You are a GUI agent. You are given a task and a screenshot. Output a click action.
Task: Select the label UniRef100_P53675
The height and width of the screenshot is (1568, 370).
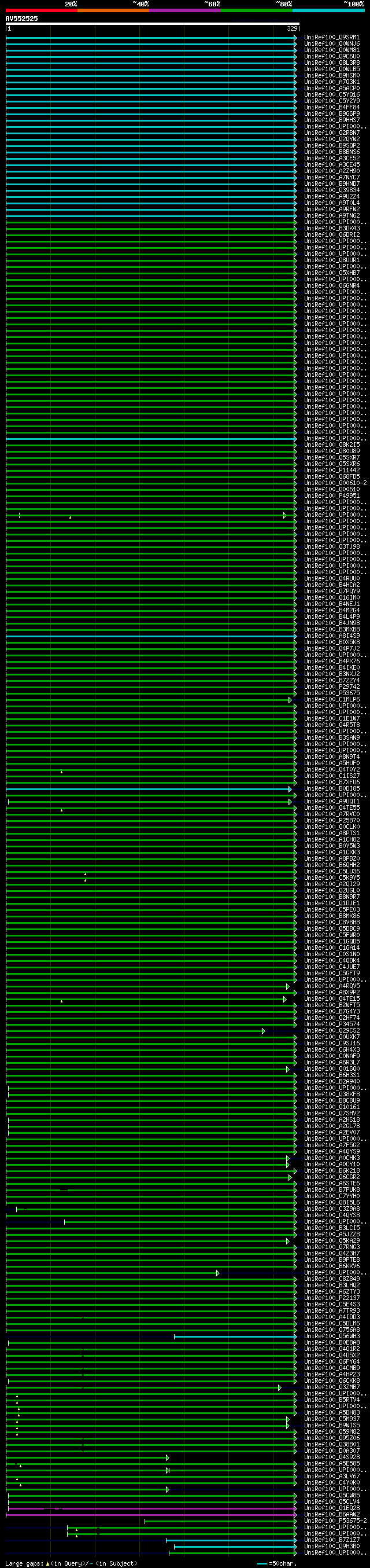[x=332, y=693]
